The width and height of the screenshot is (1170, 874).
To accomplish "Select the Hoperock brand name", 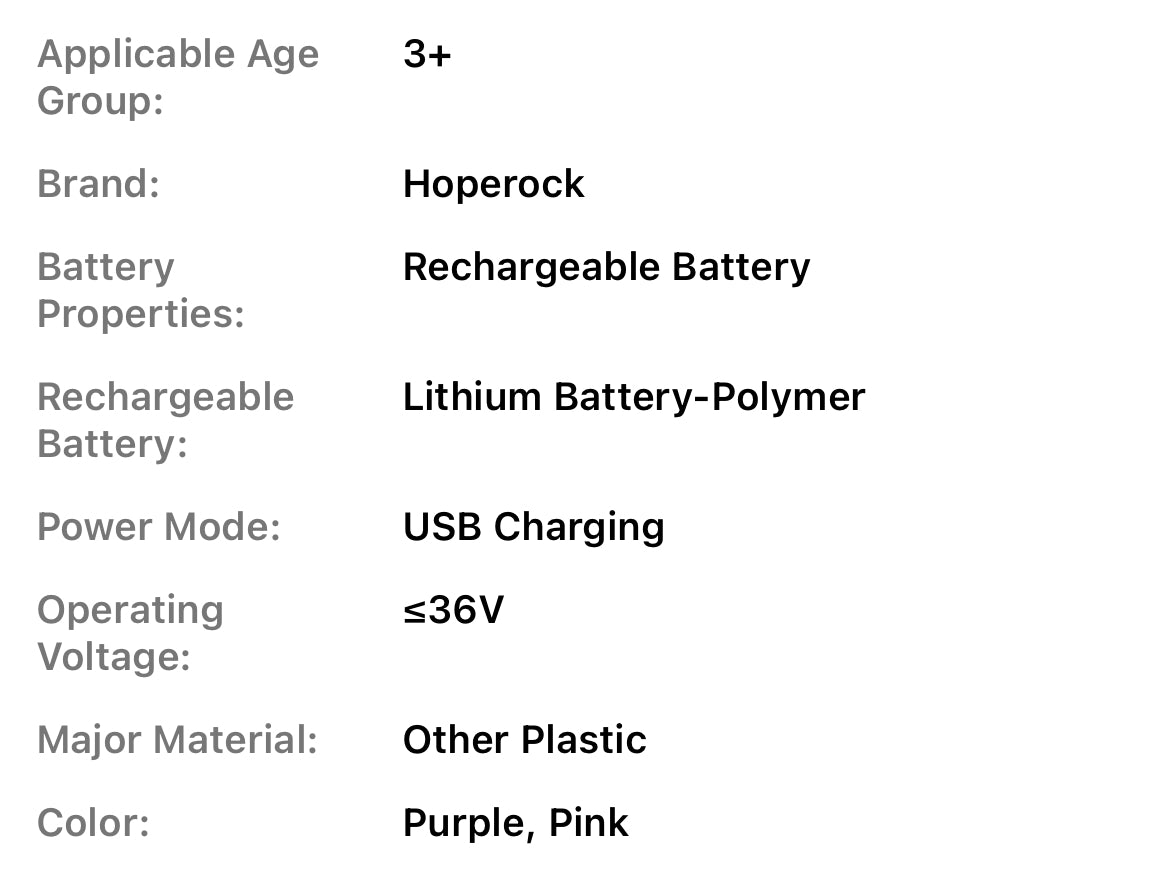I will 493,184.
